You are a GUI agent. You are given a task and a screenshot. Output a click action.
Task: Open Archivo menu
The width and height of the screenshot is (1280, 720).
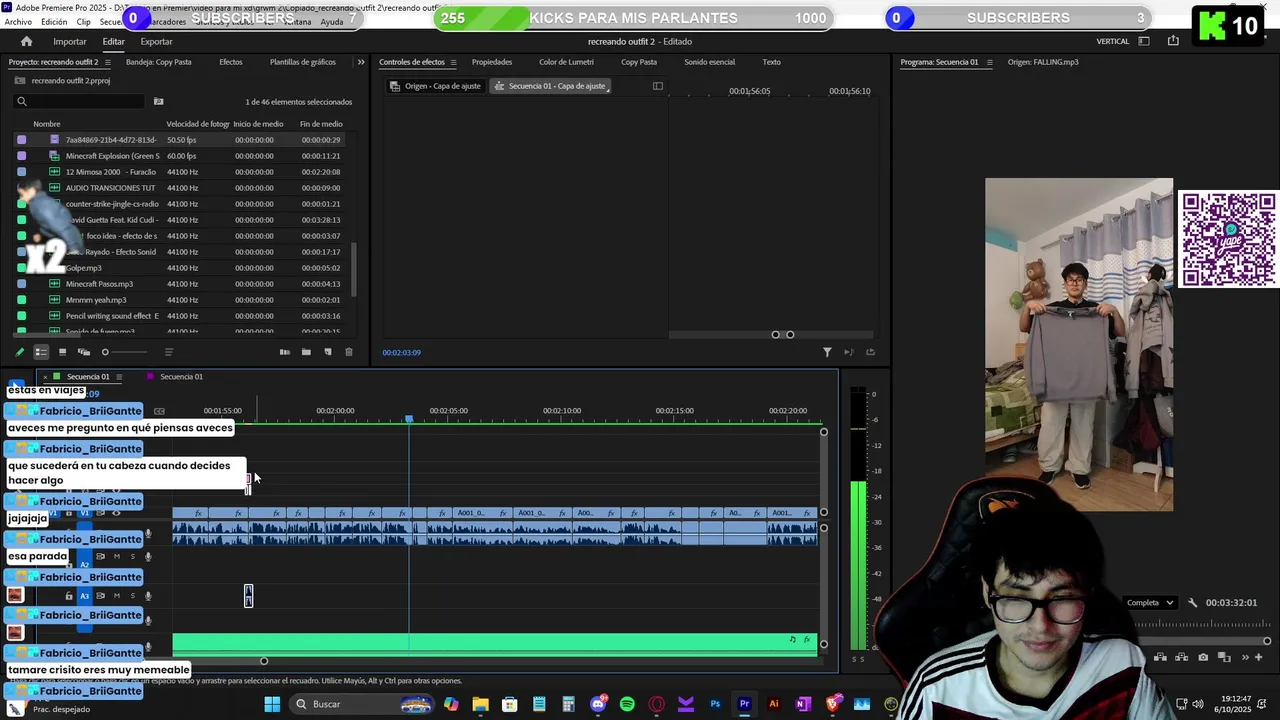(x=18, y=21)
